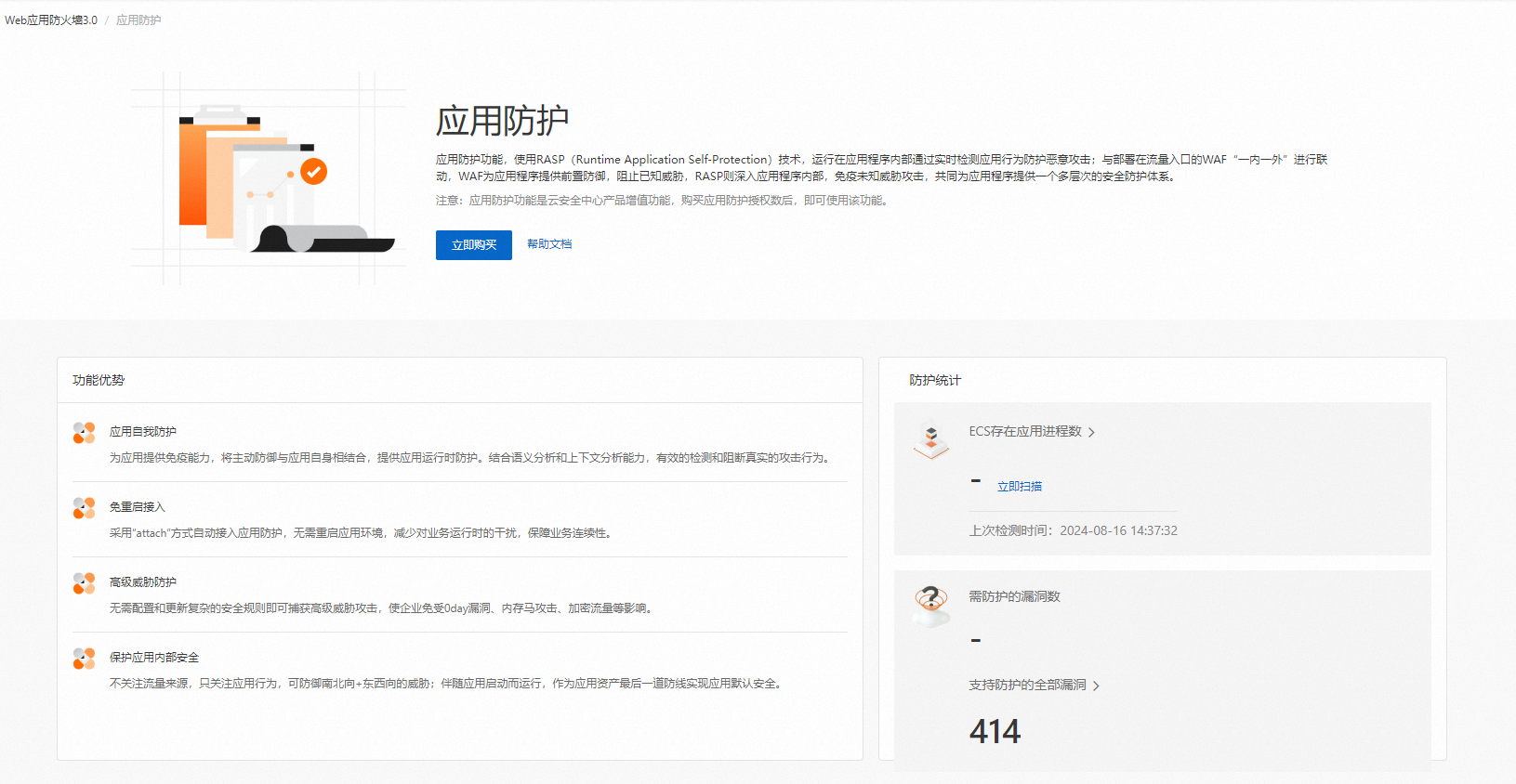
Task: Click the RASP introduction paragraph
Action: (x=881, y=168)
